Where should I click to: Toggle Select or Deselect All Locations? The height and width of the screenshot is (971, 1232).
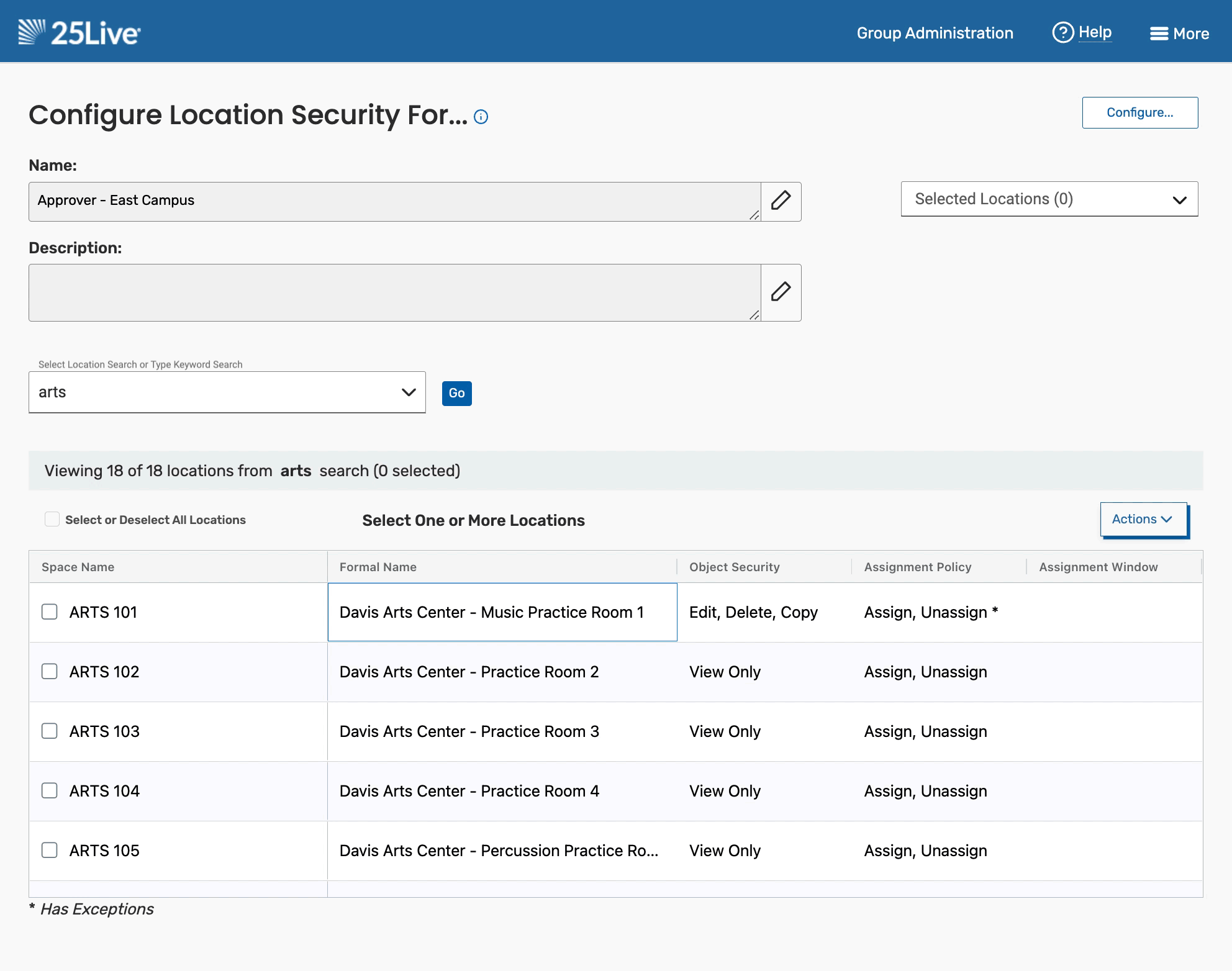coord(52,520)
